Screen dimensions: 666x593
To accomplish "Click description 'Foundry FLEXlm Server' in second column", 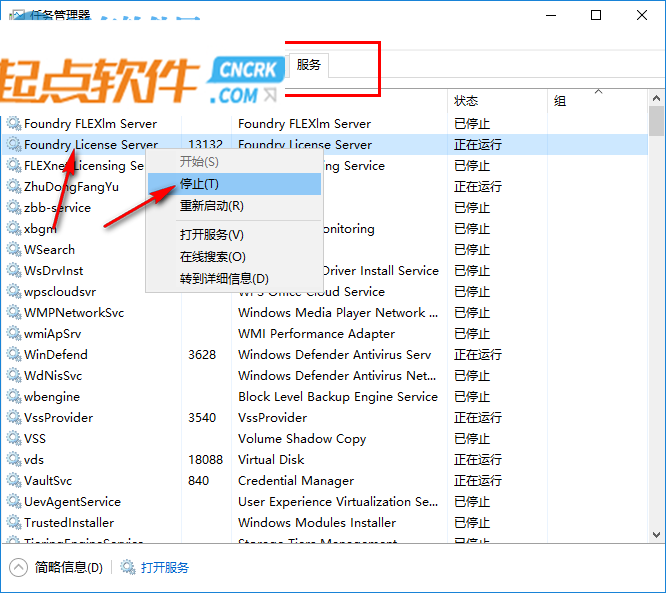I will [305, 124].
